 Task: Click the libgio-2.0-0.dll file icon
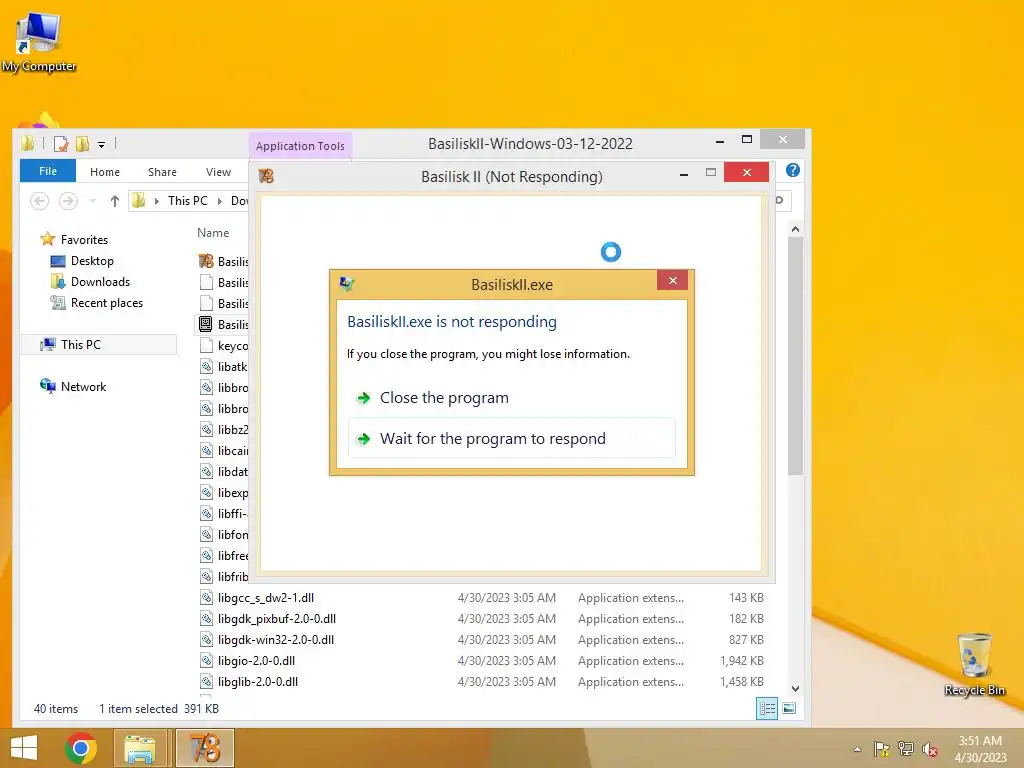tap(206, 661)
